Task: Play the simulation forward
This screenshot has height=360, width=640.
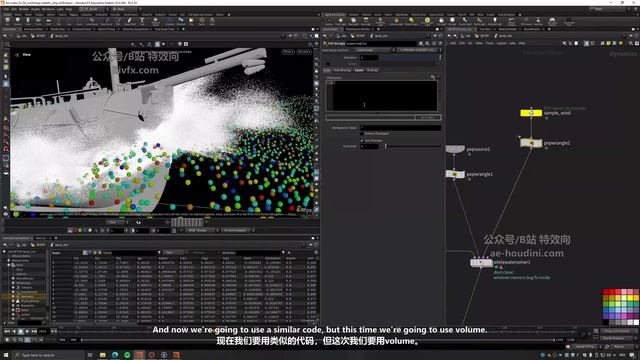Action: click(x=27, y=331)
